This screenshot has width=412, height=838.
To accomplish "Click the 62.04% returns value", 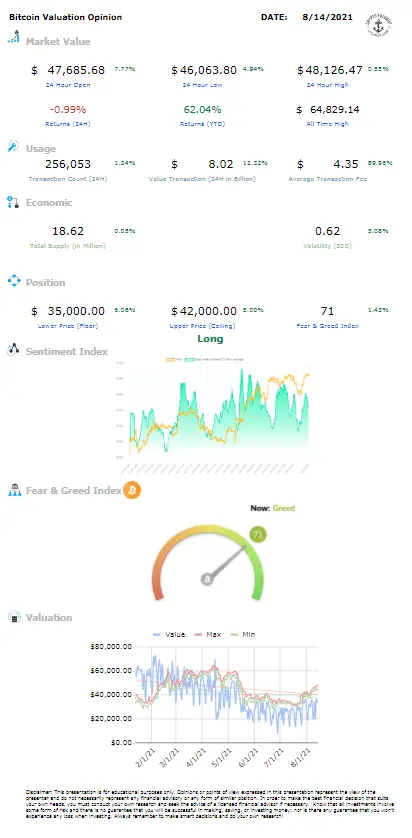I will coord(202,110).
